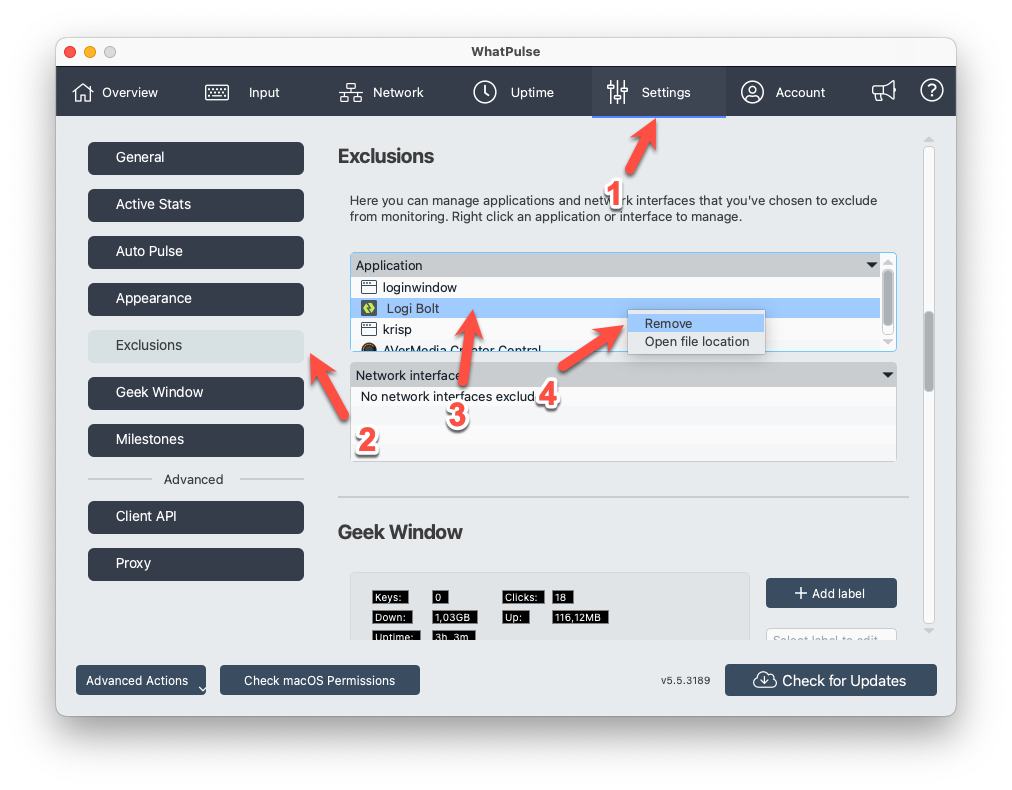Click the 116,12MB upload value
This screenshot has width=1012, height=790.
point(580,617)
